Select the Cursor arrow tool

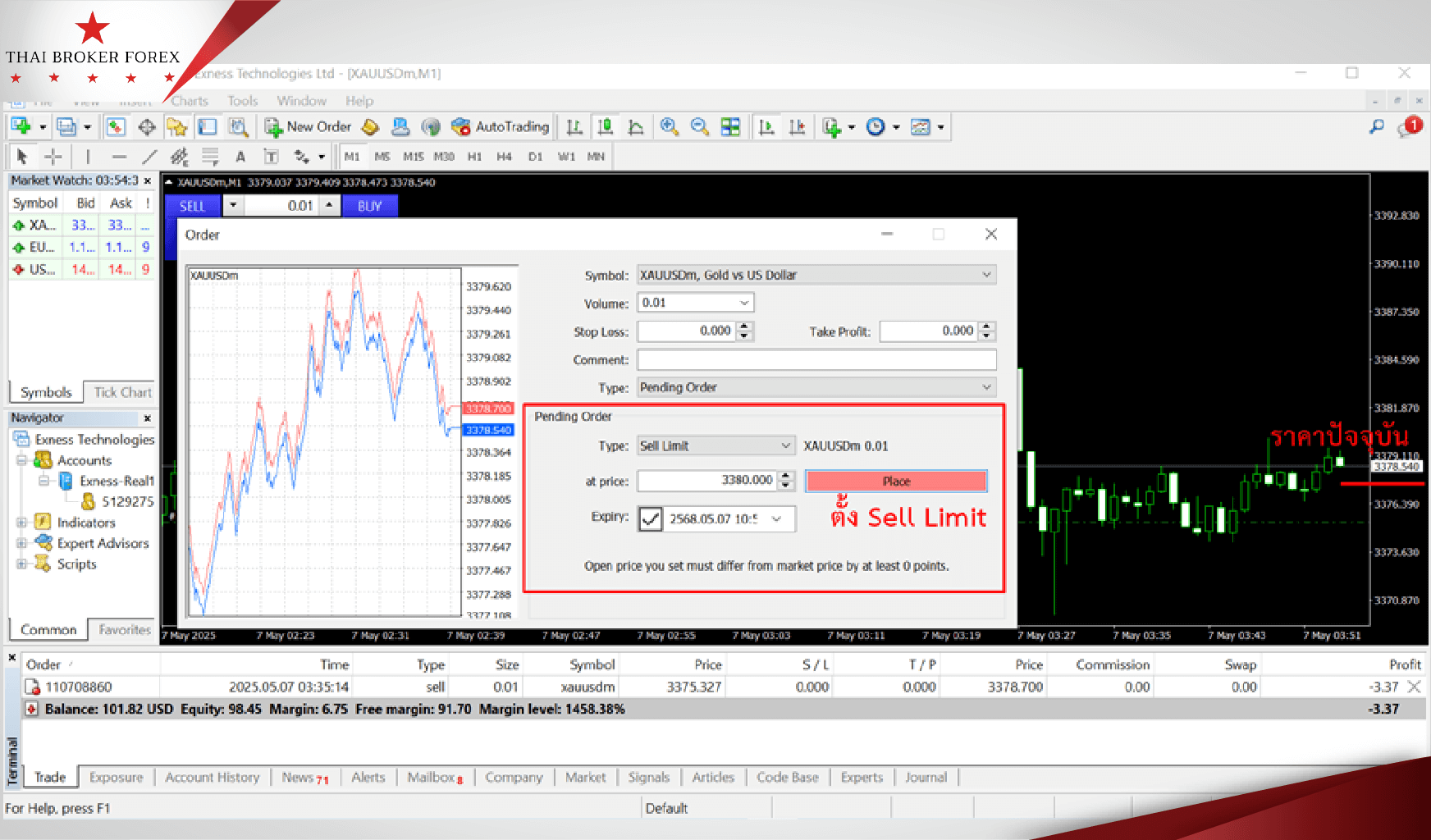click(22, 156)
